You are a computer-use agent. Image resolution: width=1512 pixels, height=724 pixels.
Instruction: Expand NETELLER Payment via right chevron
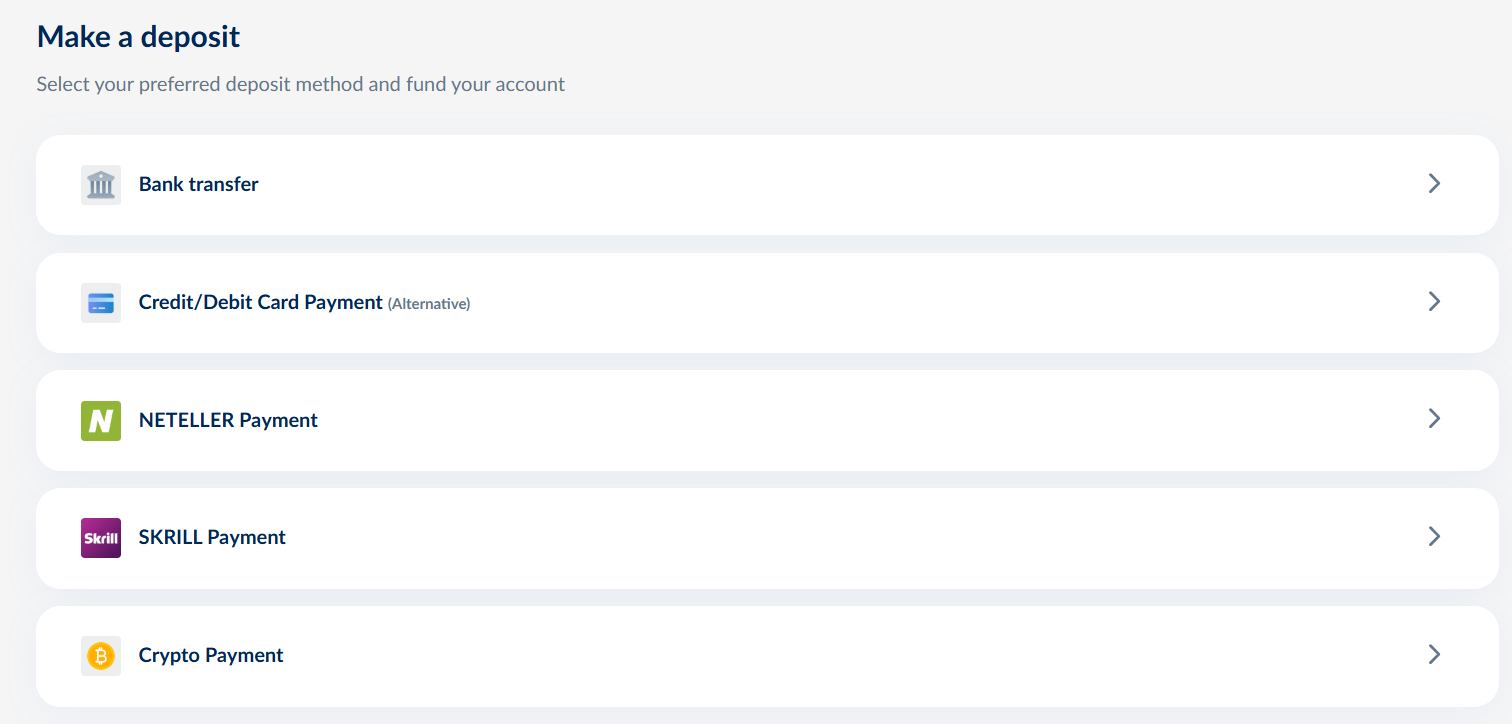1434,418
